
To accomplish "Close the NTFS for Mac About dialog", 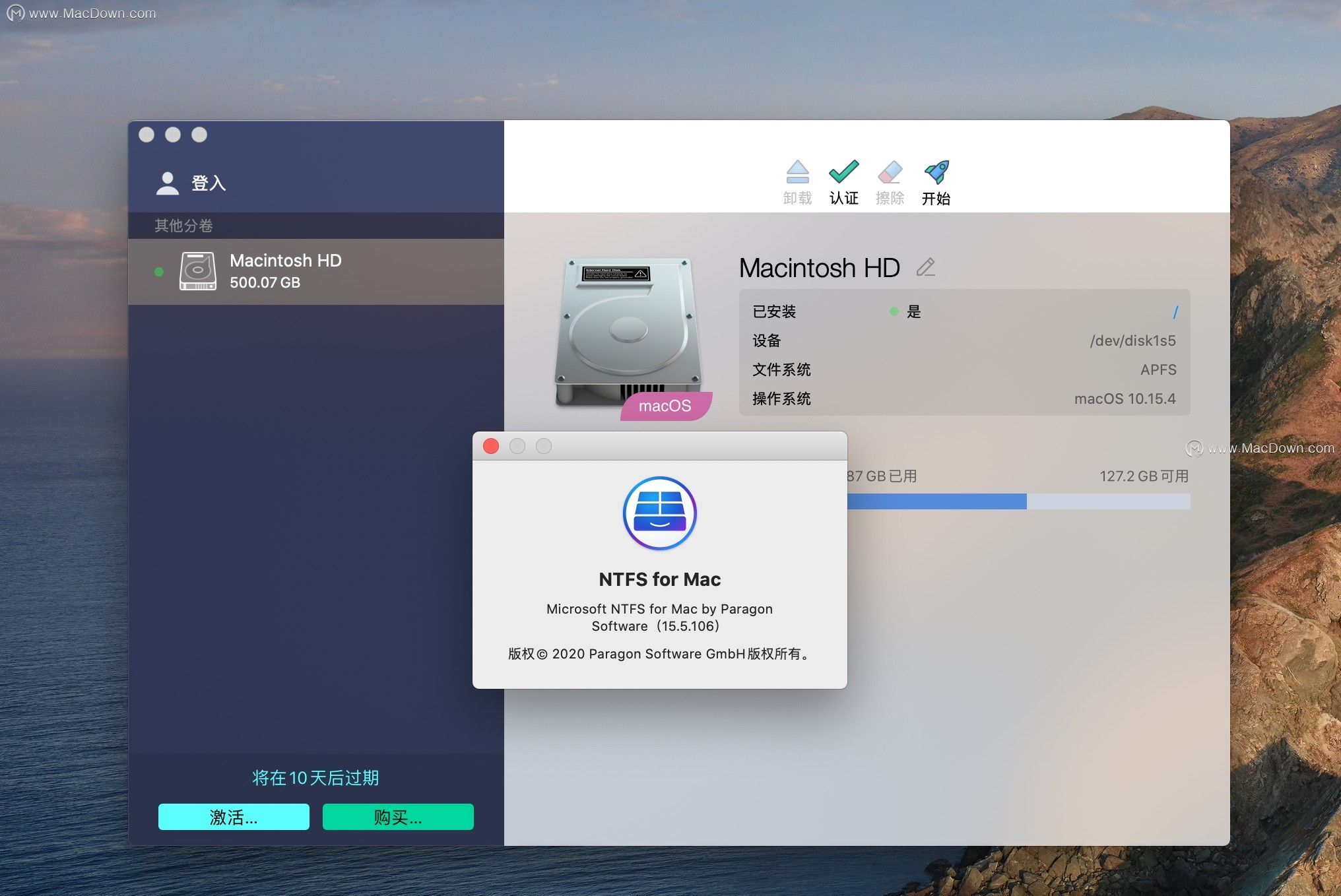I will click(491, 446).
